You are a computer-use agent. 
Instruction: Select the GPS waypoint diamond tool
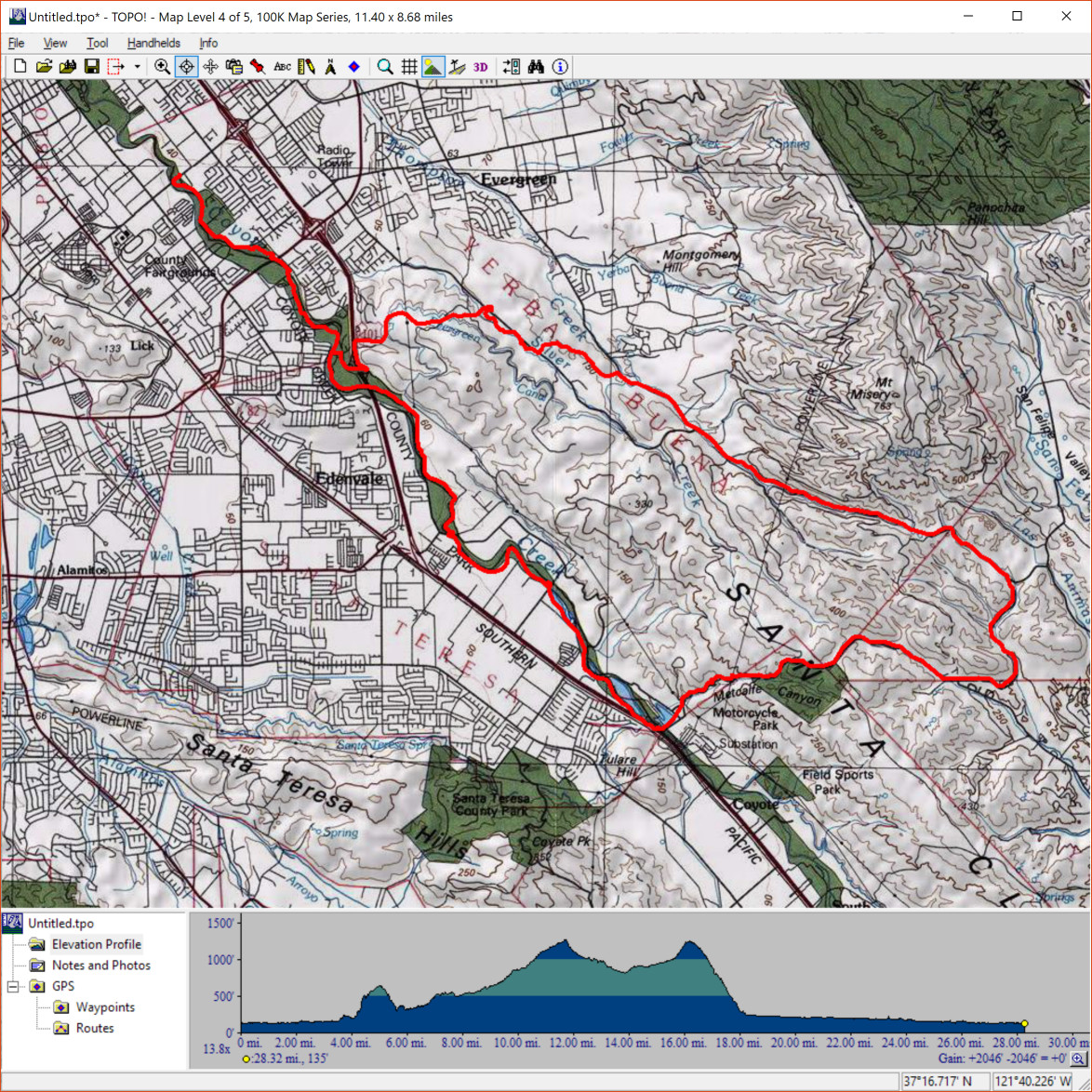pos(354,66)
